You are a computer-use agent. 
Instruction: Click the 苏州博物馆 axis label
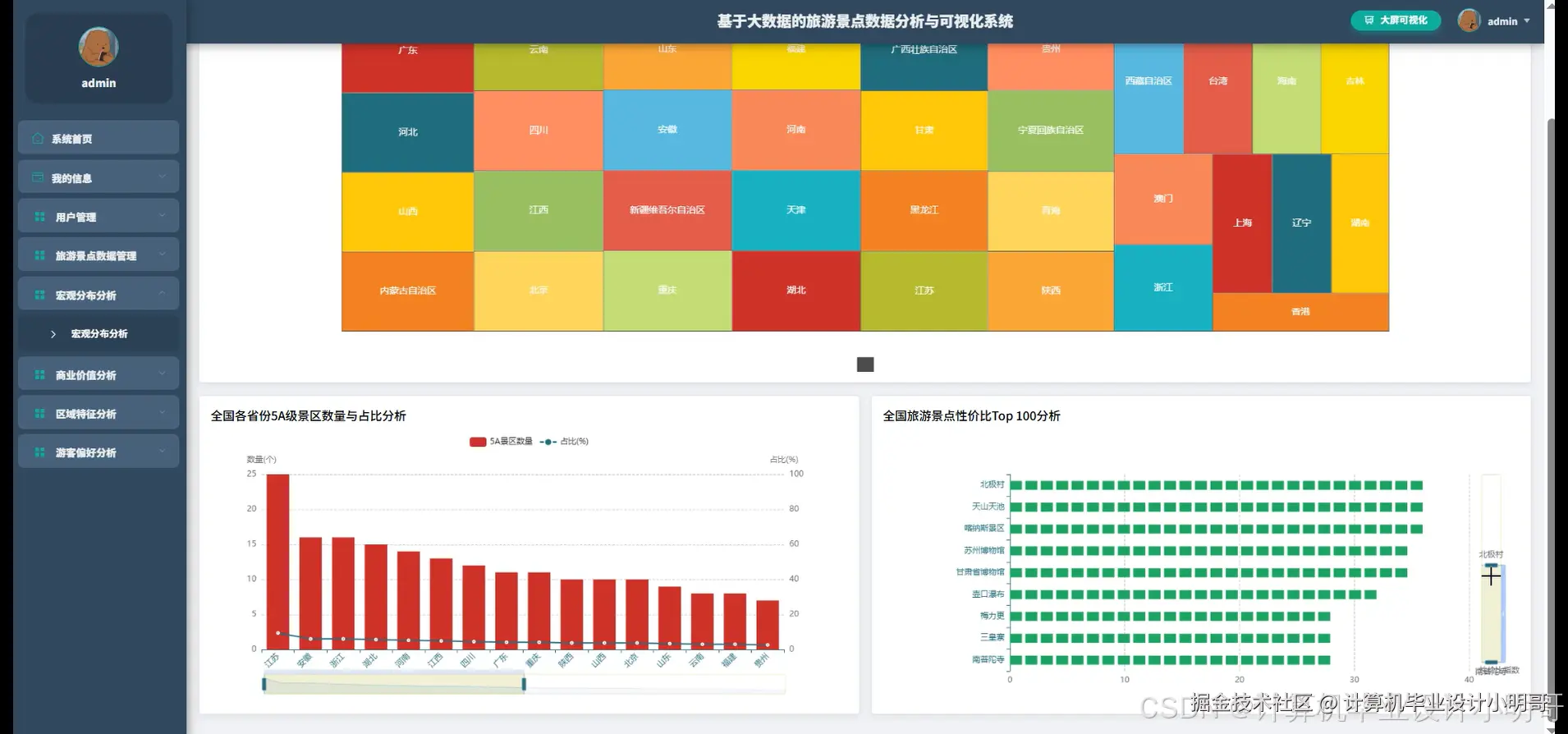pyautogui.click(x=983, y=550)
